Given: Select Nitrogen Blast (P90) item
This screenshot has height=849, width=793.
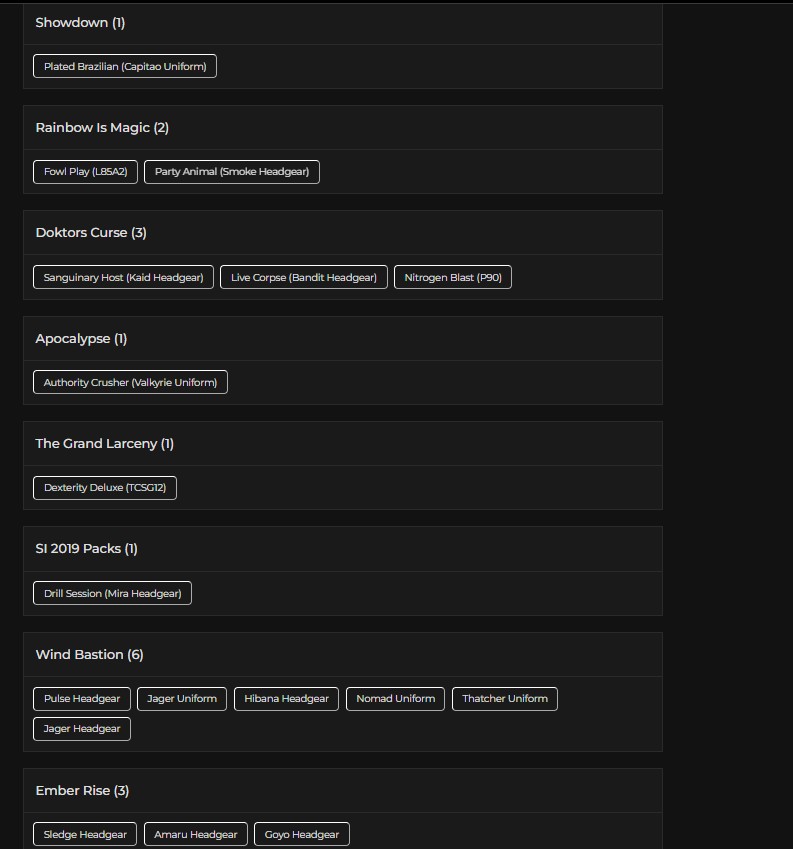Looking at the screenshot, I should tap(453, 277).
